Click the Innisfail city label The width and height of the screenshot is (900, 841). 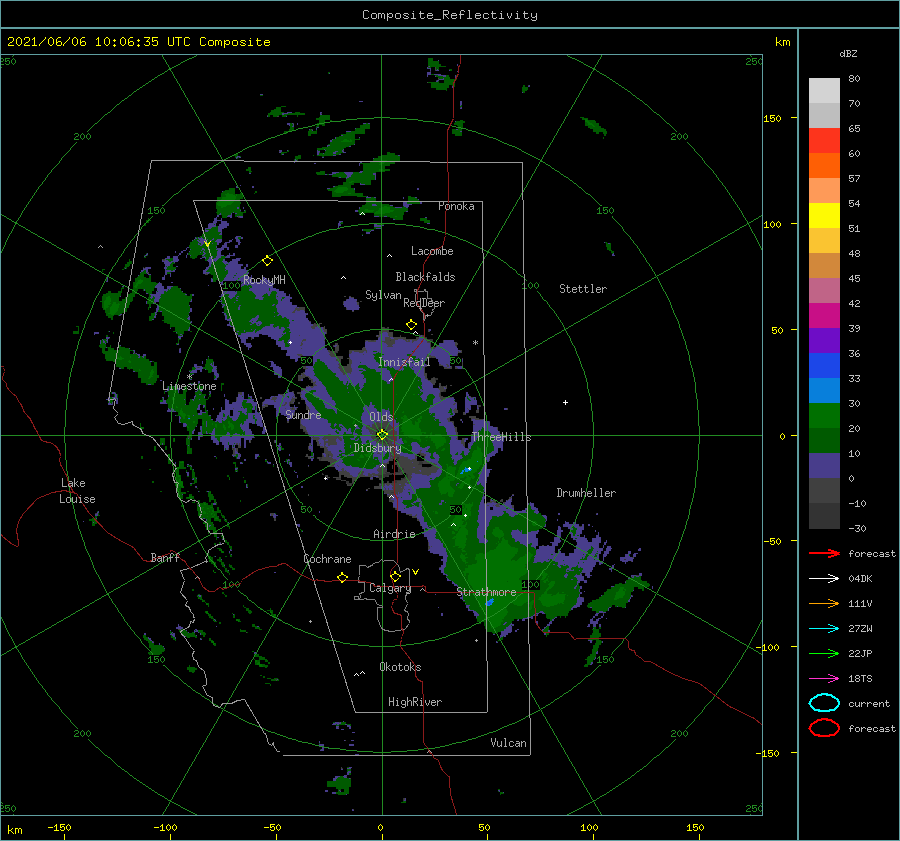(x=404, y=362)
